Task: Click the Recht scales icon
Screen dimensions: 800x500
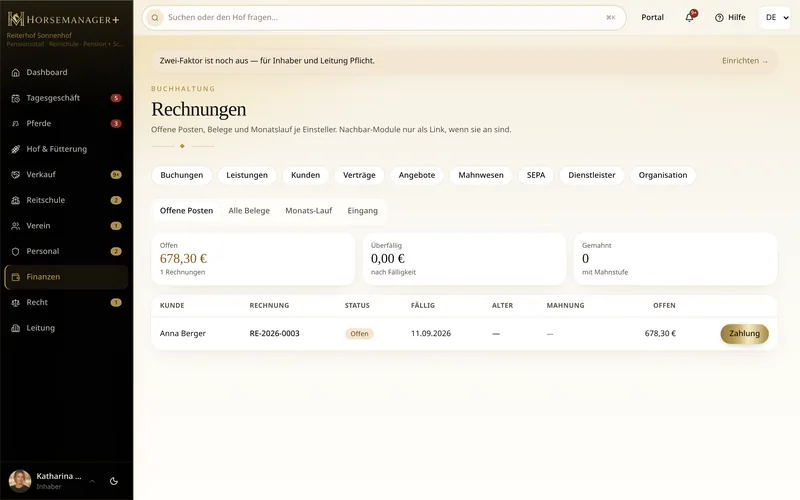Action: coord(16,302)
